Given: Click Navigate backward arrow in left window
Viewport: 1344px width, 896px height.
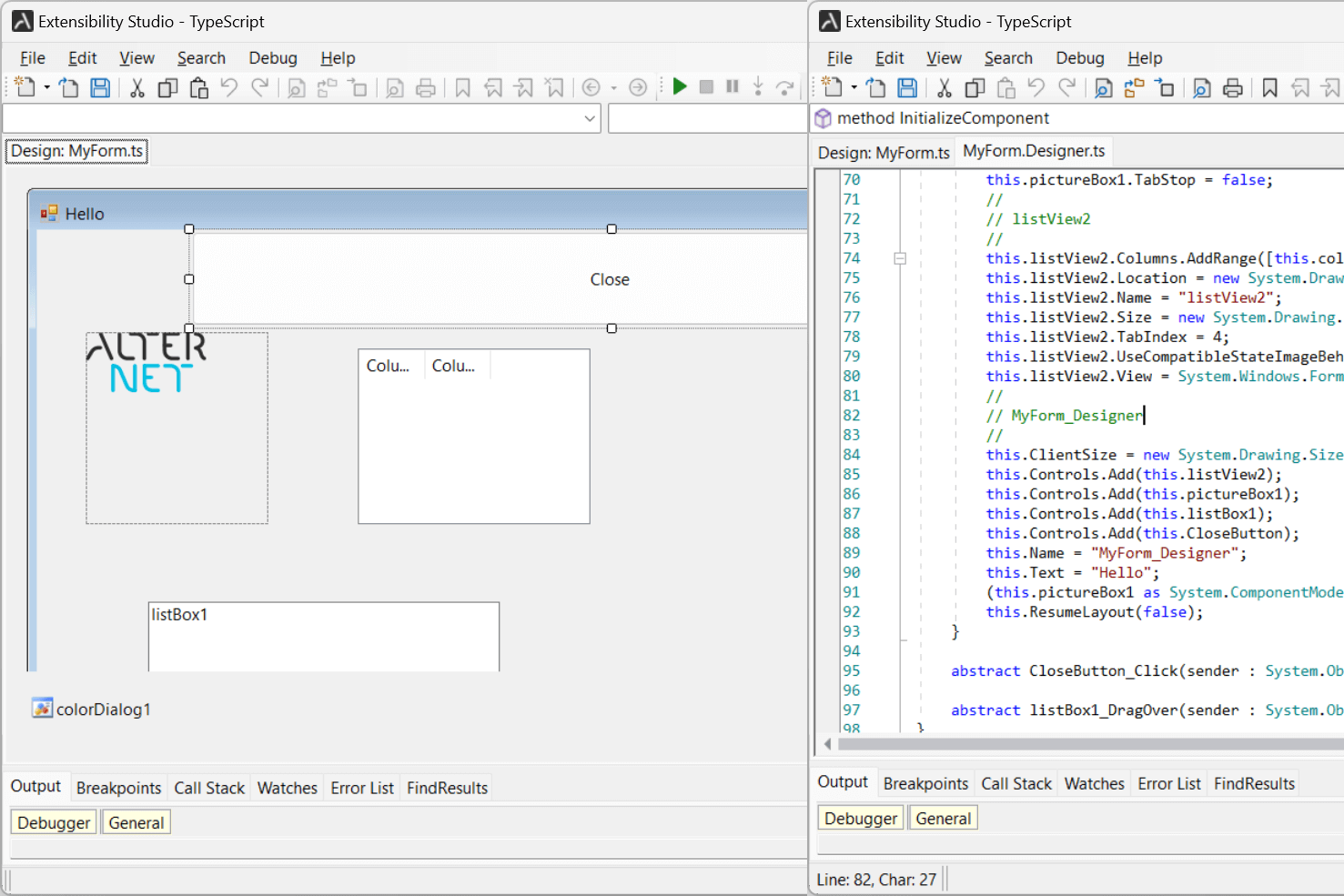Looking at the screenshot, I should click(591, 87).
